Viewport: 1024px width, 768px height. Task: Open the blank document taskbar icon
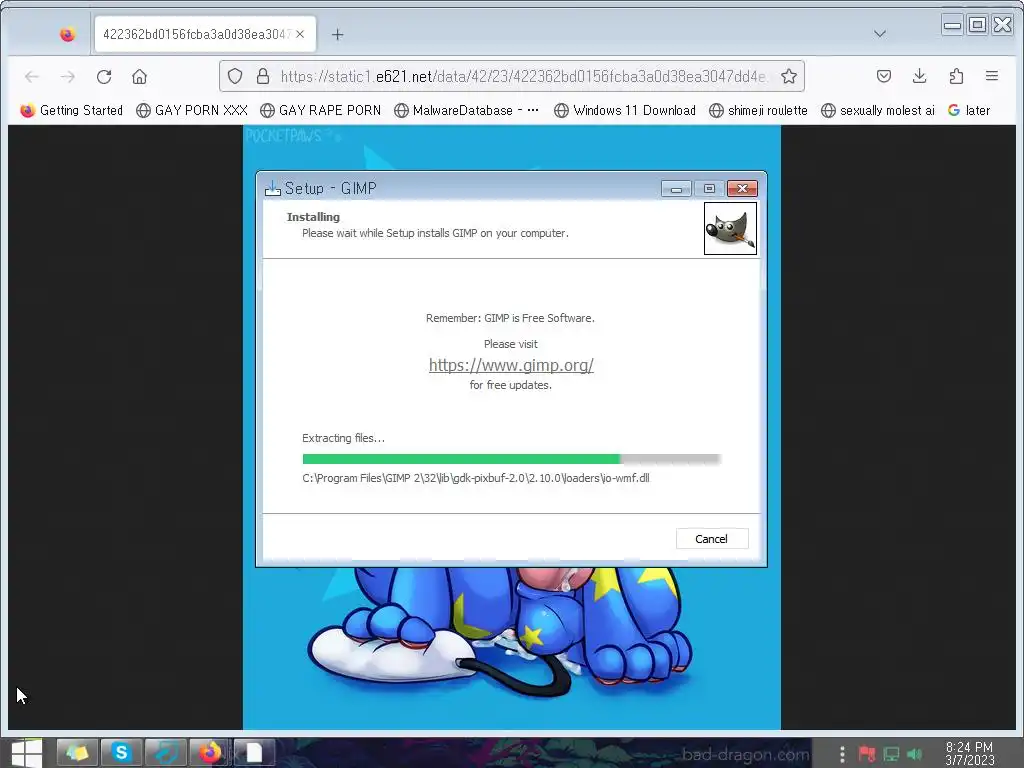pos(254,753)
